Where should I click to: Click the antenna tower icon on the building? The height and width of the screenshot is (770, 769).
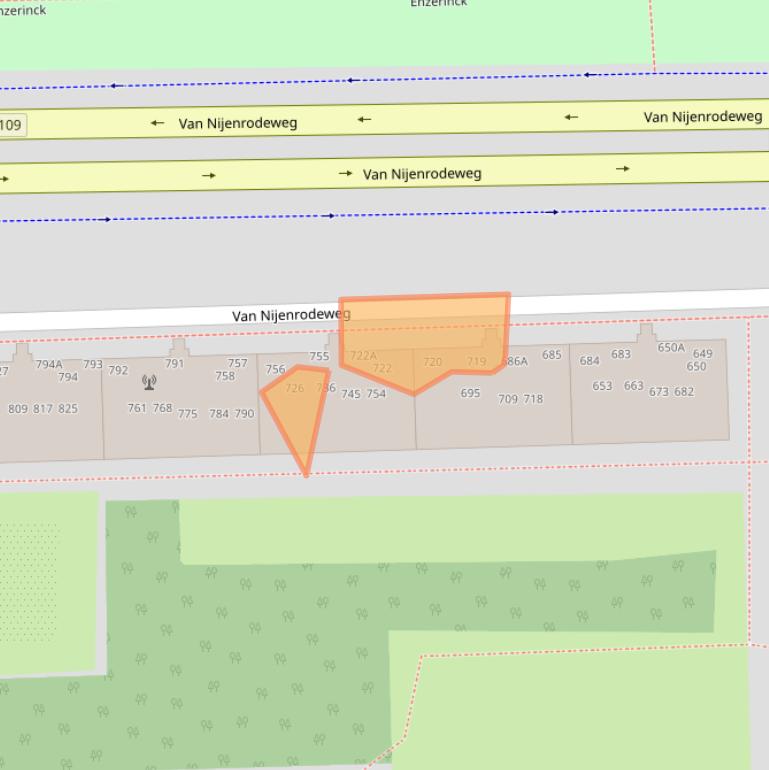click(149, 381)
